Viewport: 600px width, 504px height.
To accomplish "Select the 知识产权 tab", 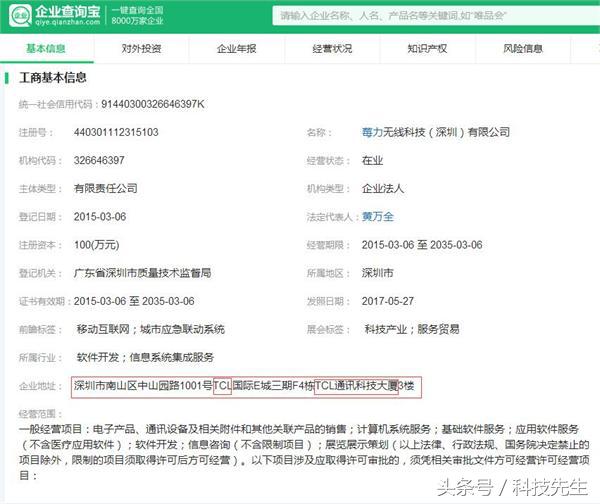I will tap(427, 49).
